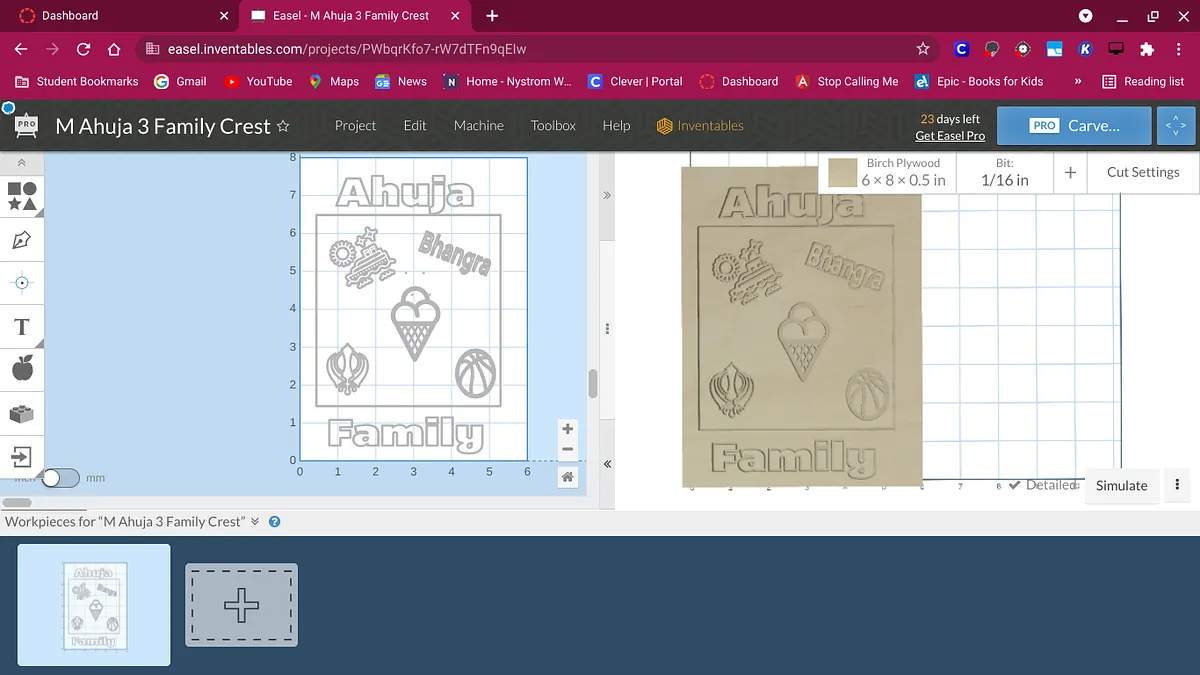Open the Reading list
This screenshot has height=675, width=1200.
(x=1142, y=81)
